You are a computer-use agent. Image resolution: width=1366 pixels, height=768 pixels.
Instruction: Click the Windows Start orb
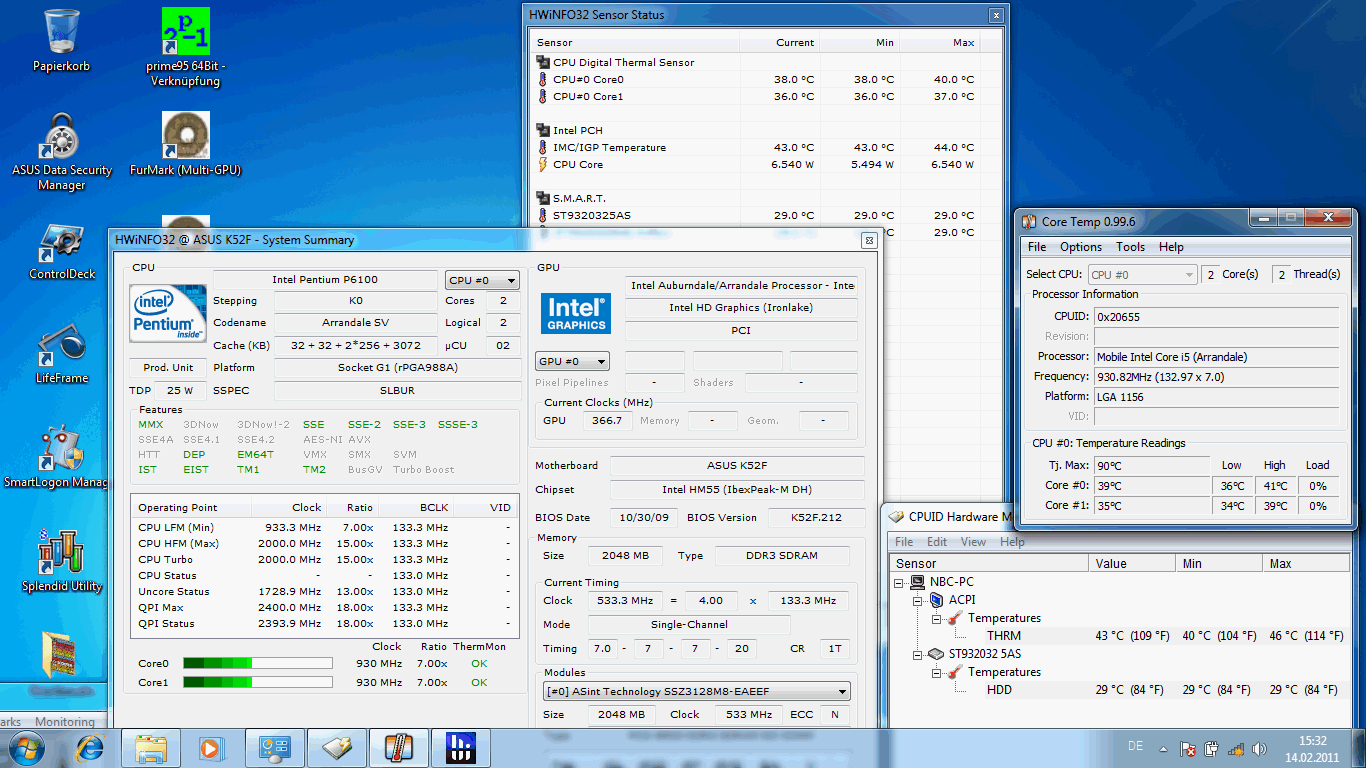click(25, 747)
